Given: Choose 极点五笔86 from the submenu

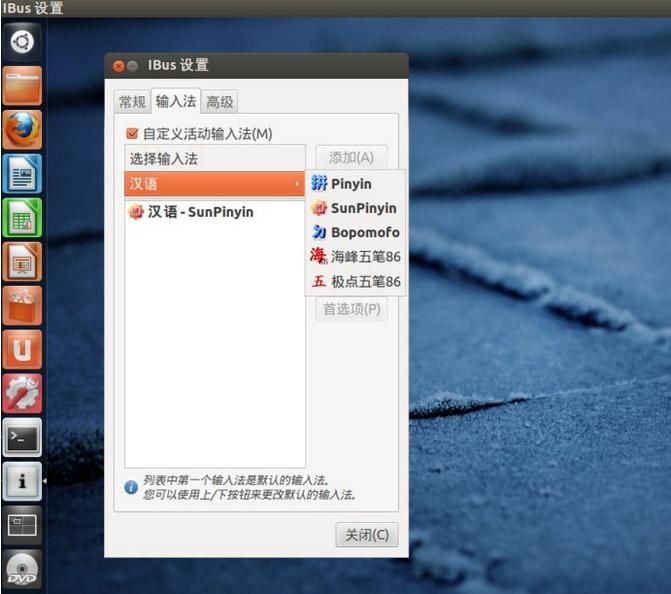Looking at the screenshot, I should (355, 282).
